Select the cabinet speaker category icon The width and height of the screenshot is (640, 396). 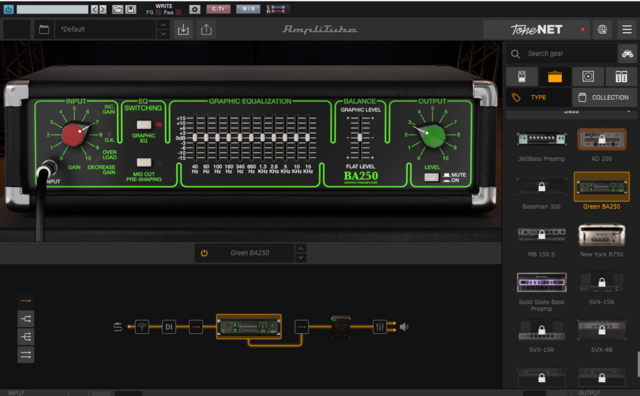point(588,77)
